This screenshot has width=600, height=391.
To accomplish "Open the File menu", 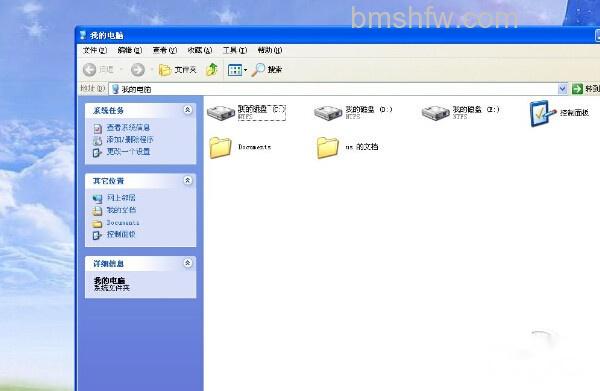I will tap(95, 50).
